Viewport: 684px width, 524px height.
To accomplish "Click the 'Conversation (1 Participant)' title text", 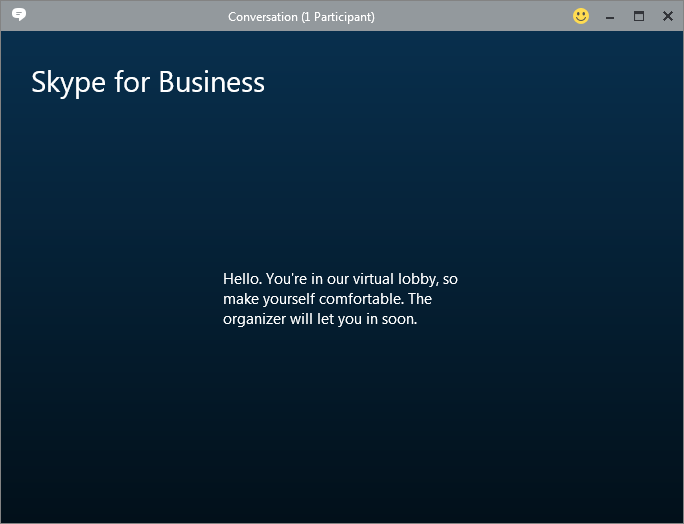I will pyautogui.click(x=301, y=17).
